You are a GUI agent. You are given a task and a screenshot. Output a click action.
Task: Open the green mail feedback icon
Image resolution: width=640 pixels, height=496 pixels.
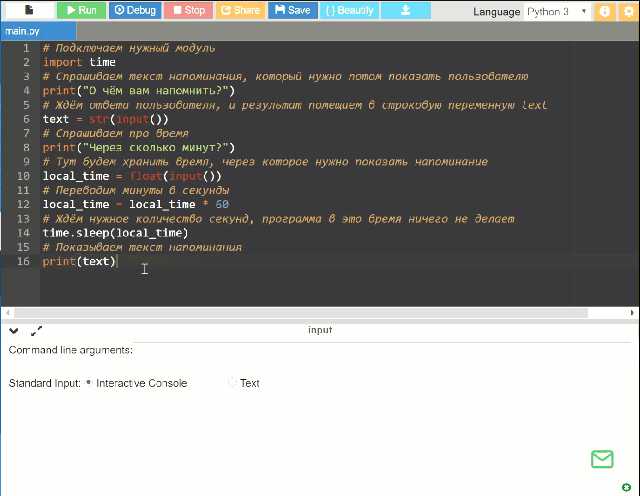(x=602, y=459)
